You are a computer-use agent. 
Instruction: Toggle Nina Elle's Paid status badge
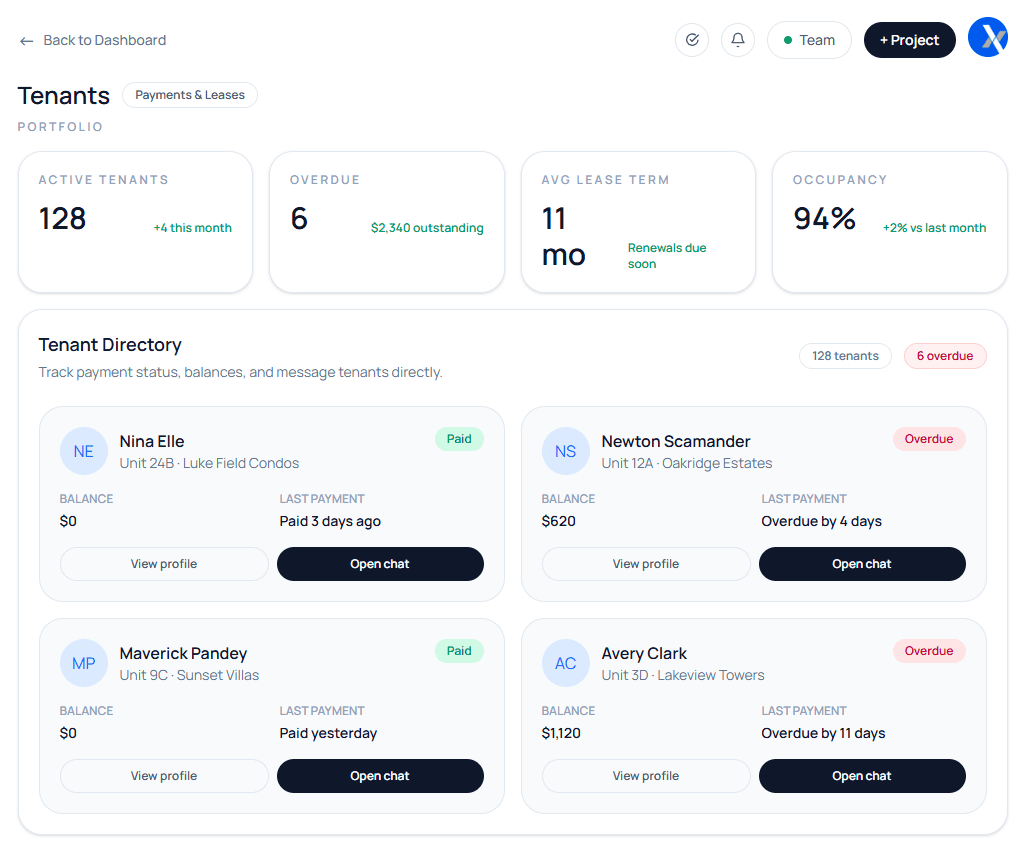459,439
